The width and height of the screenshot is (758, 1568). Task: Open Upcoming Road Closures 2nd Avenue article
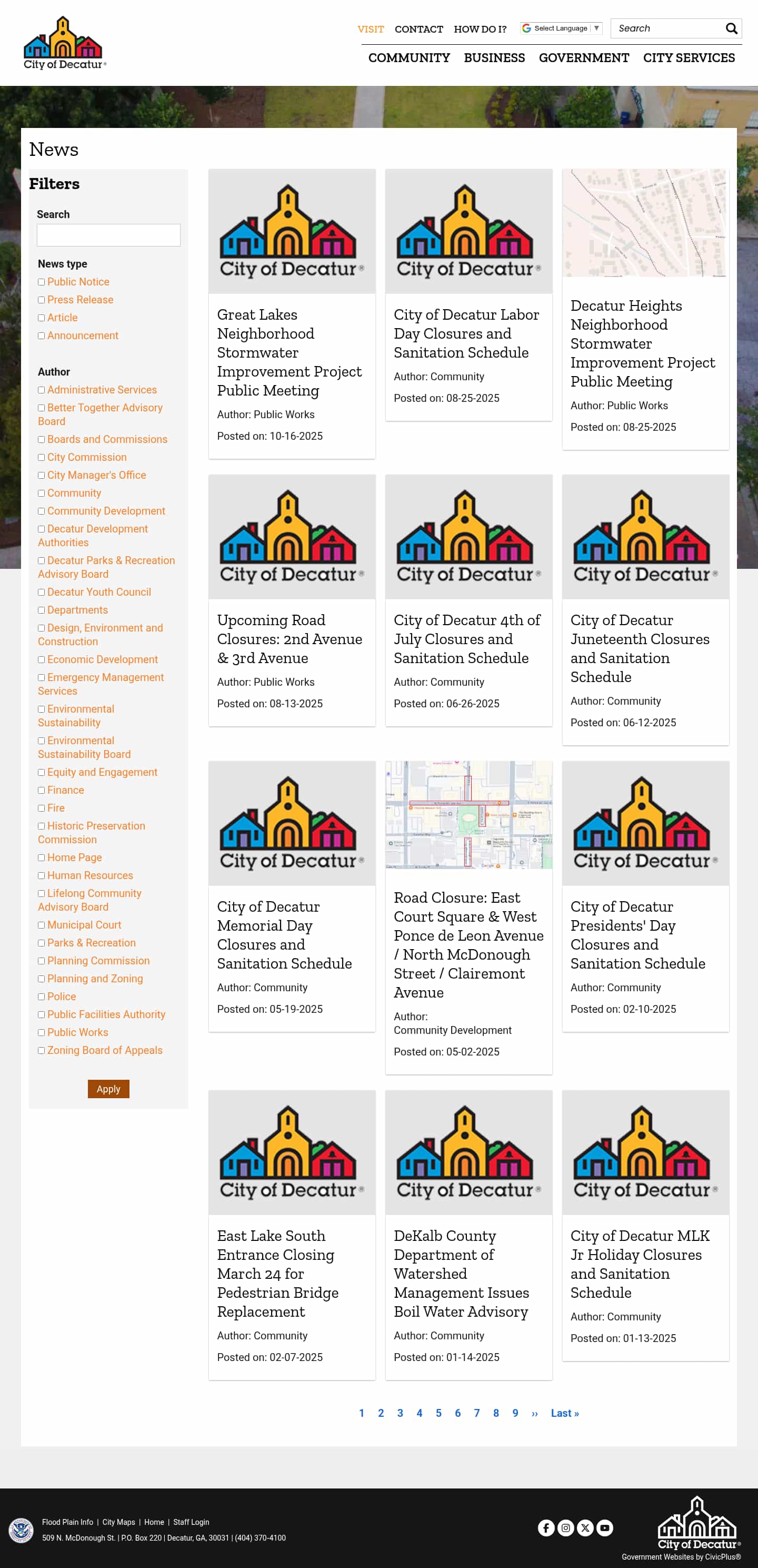[290, 639]
